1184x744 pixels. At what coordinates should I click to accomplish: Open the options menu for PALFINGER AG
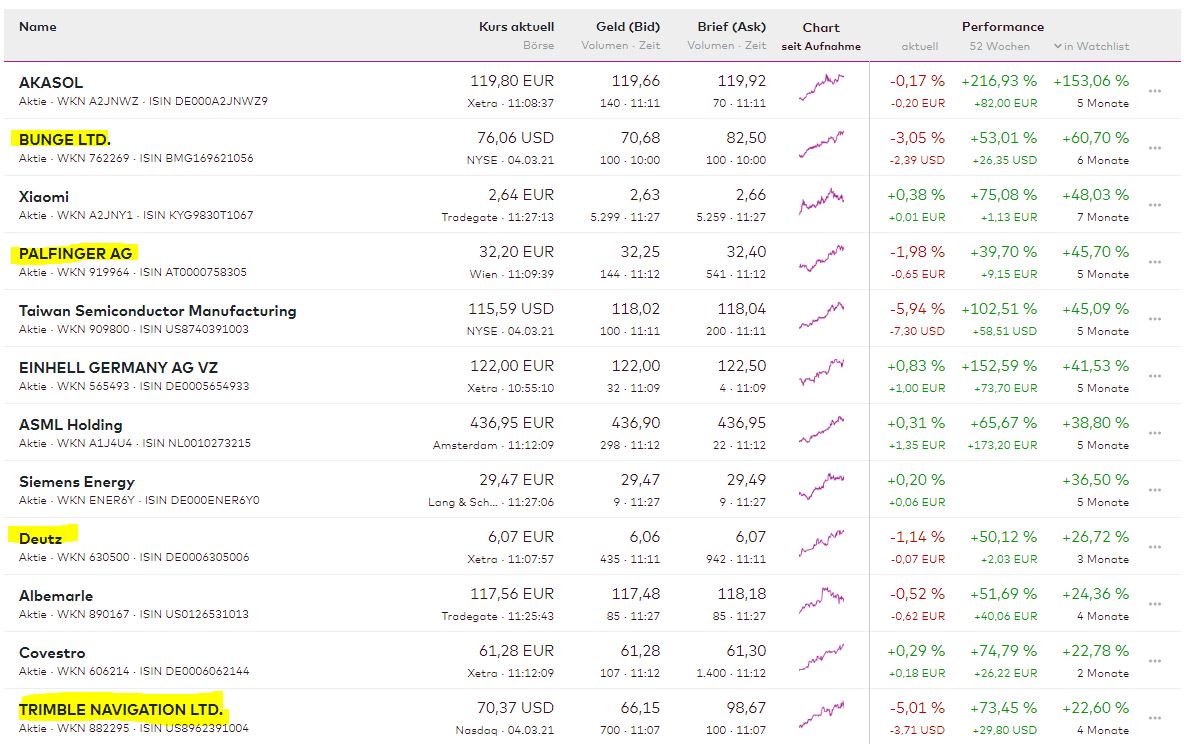(x=1155, y=262)
